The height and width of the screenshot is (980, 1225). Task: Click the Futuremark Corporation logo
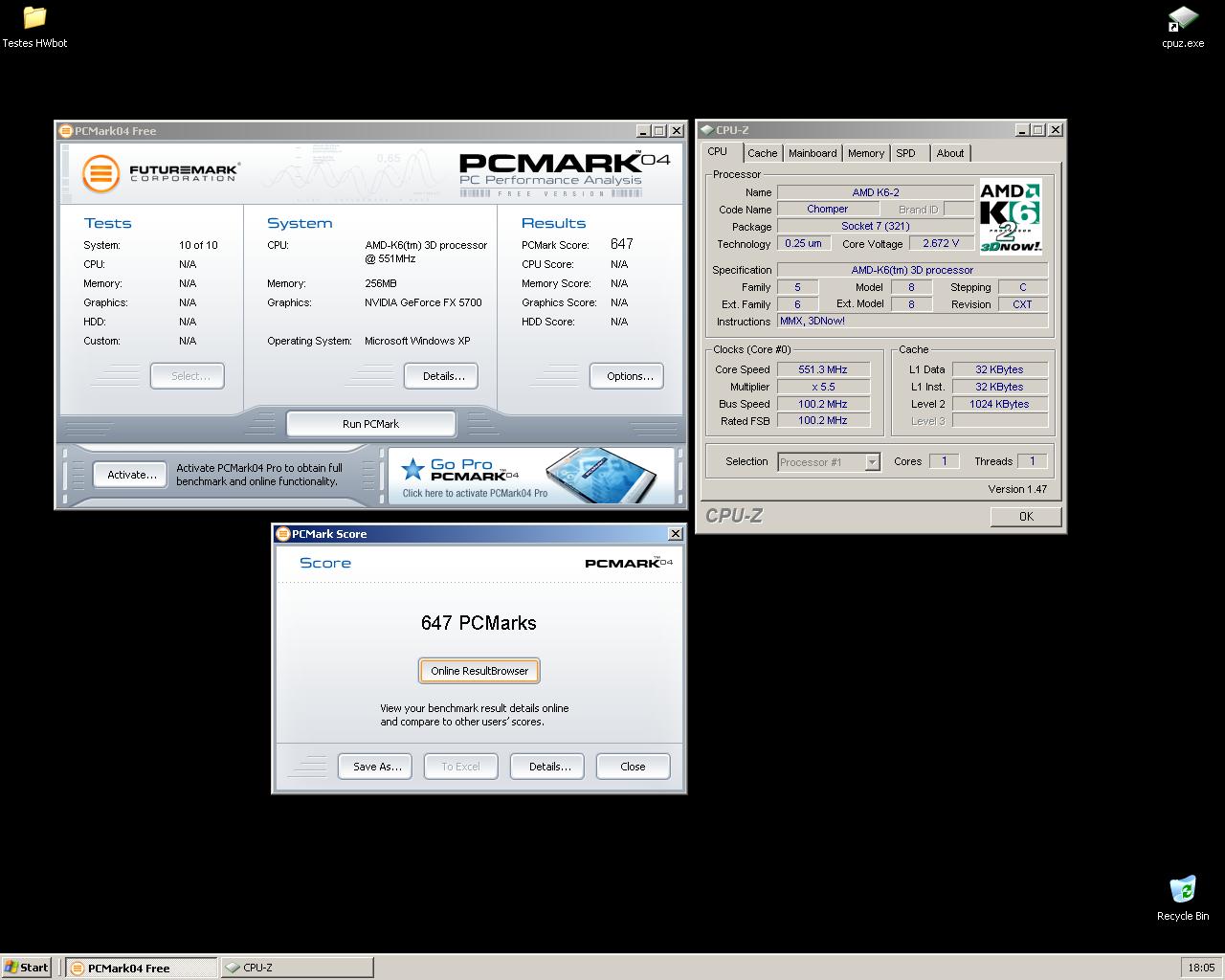[160, 173]
